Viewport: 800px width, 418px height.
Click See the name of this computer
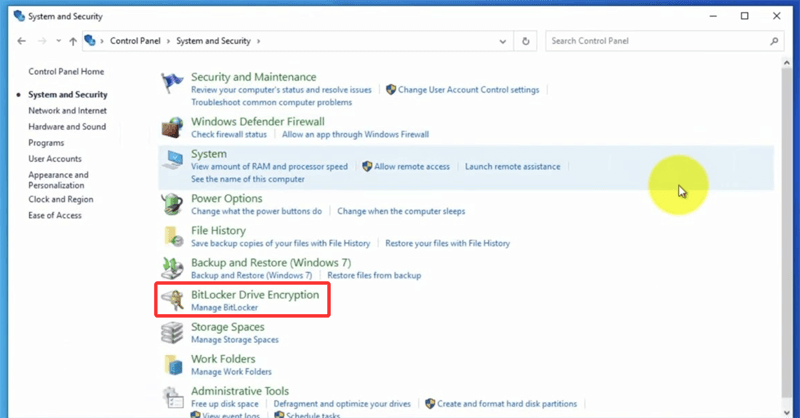click(247, 179)
